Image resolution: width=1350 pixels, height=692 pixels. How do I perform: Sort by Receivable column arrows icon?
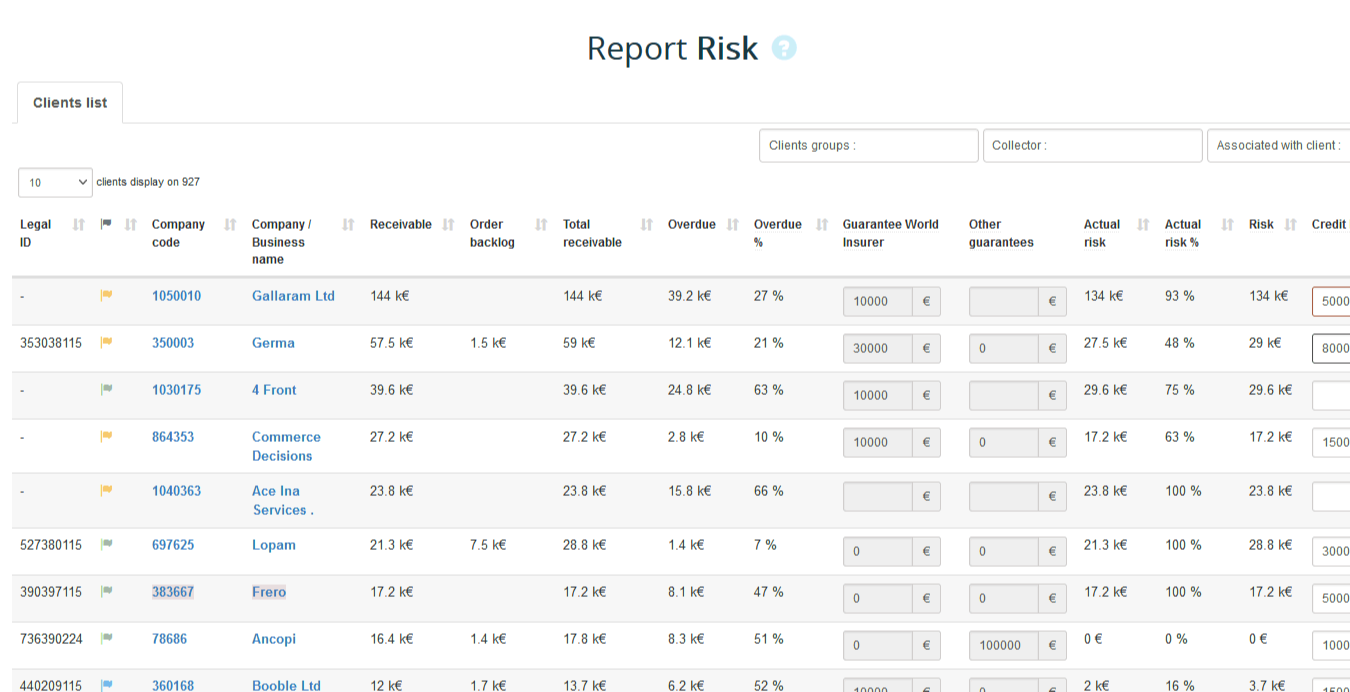(448, 225)
